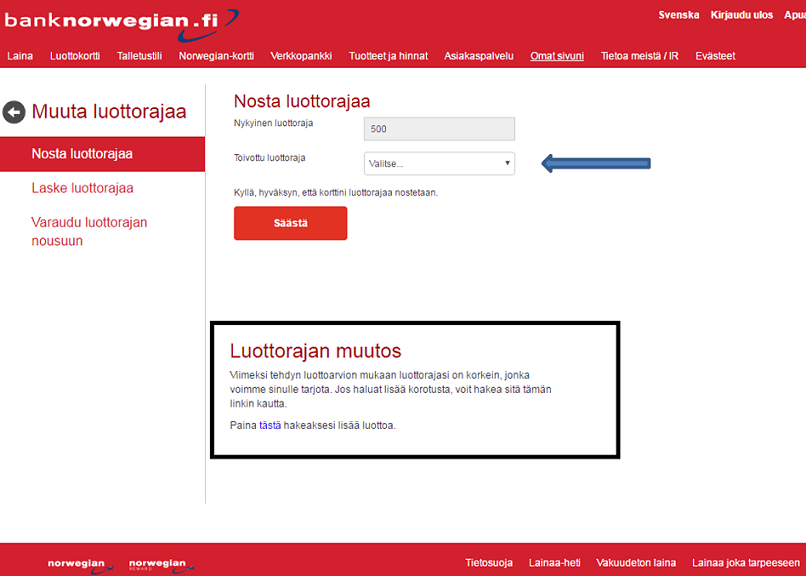
Task: Click the Muuta luottorajaa heading
Action: click(109, 112)
